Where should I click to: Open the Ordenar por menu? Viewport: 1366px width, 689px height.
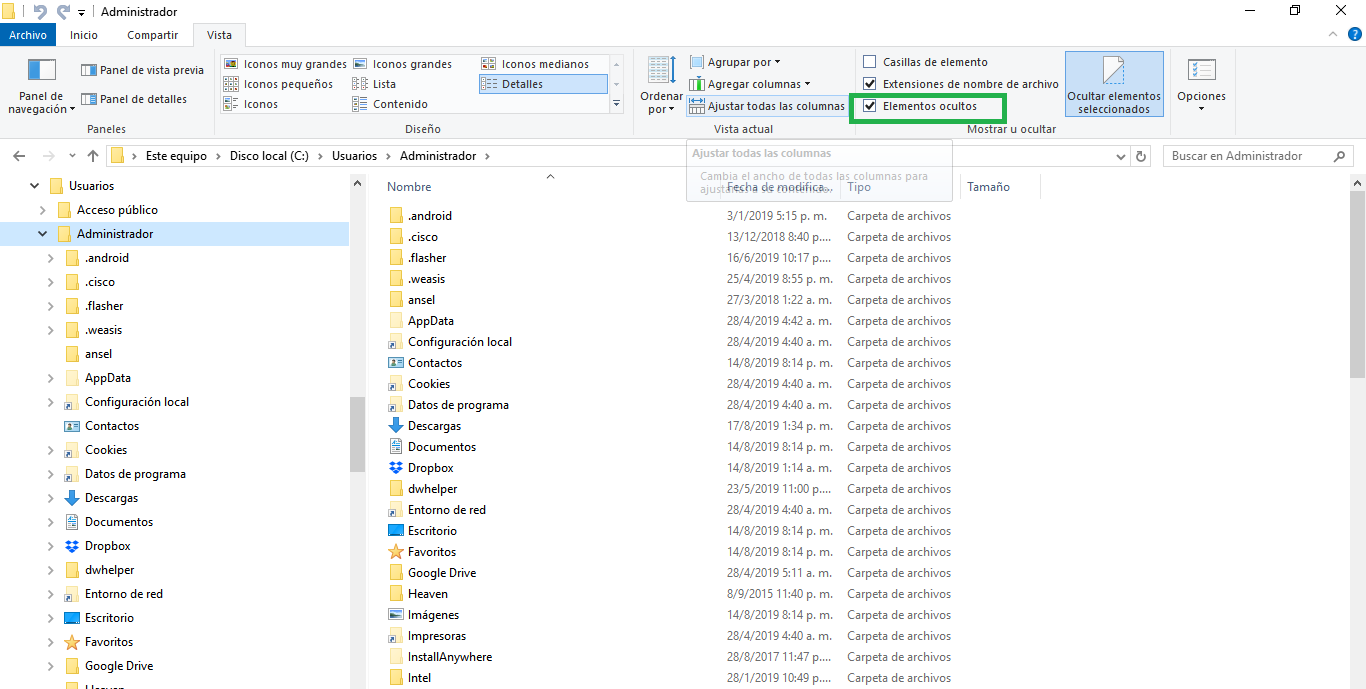(660, 85)
